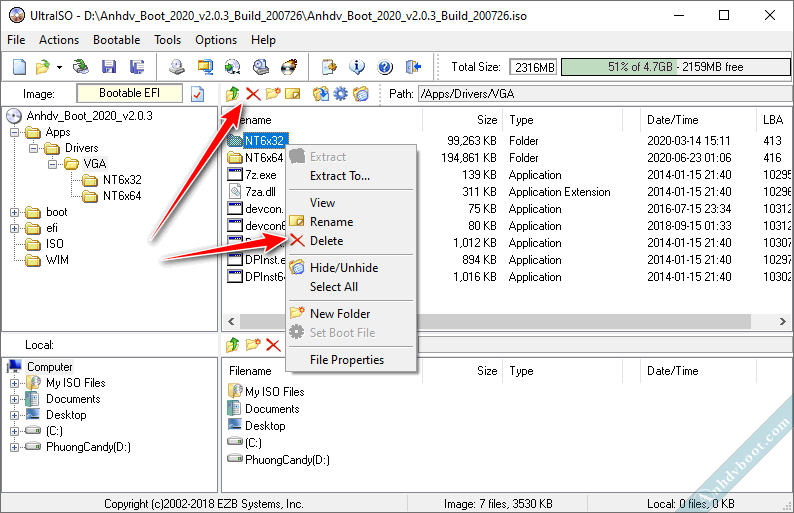794x513 pixels.
Task: Click the Open CD/DVD toolbar icon
Action: (81, 67)
